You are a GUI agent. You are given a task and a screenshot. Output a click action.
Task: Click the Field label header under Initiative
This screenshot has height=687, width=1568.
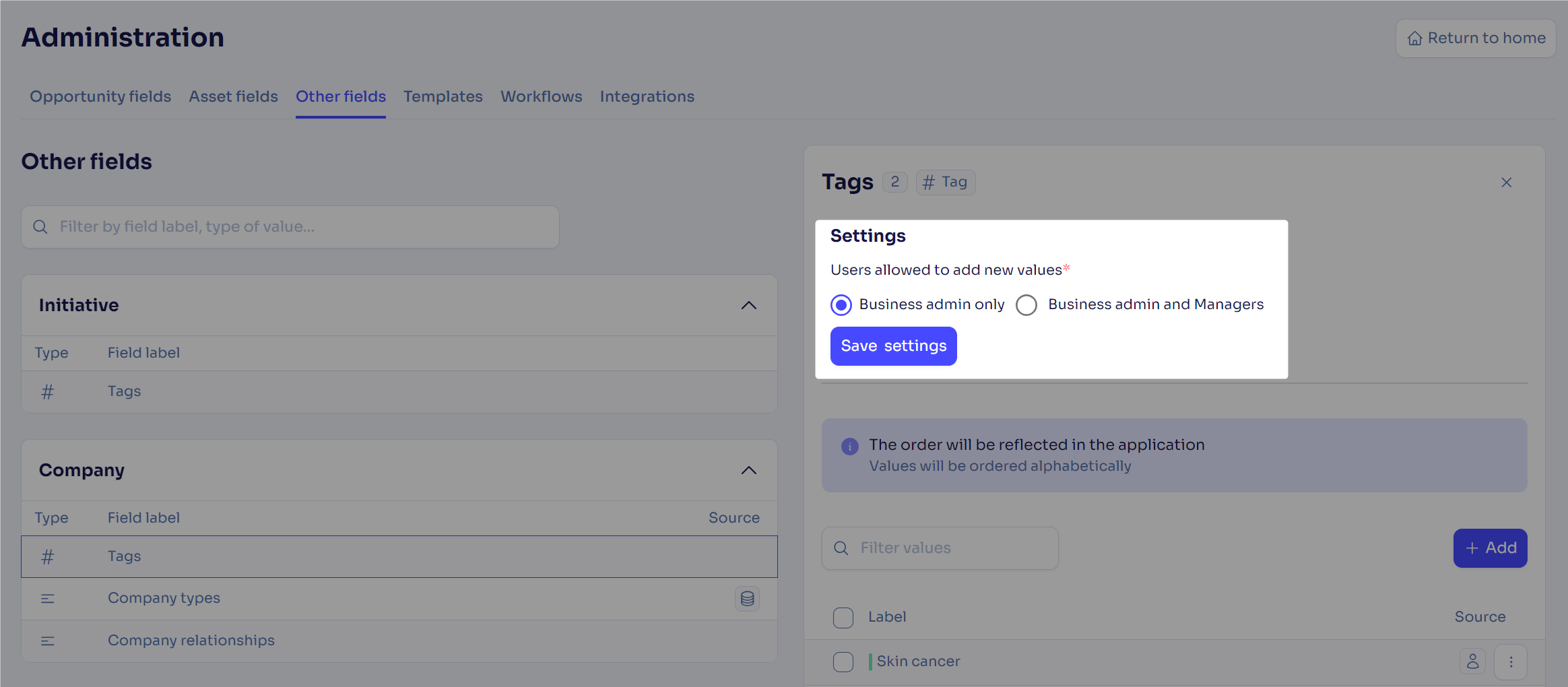tap(143, 353)
